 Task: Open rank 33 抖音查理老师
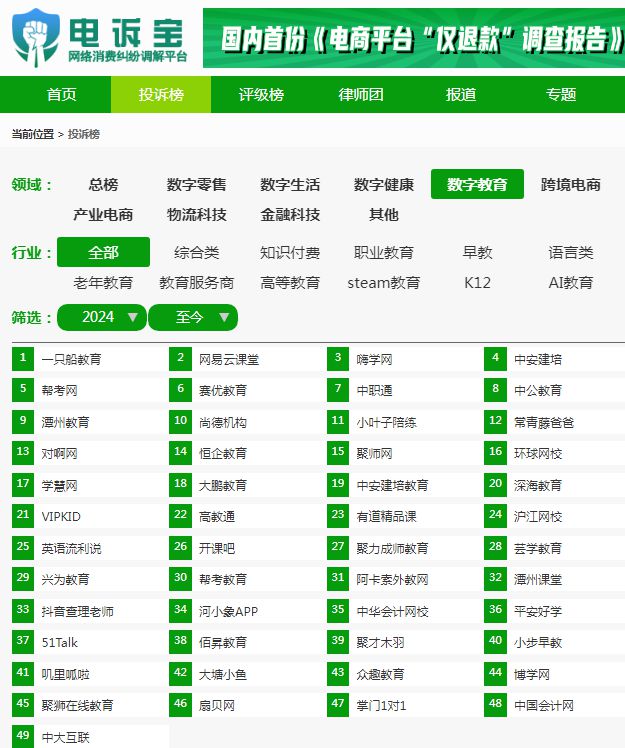[x=77, y=611]
